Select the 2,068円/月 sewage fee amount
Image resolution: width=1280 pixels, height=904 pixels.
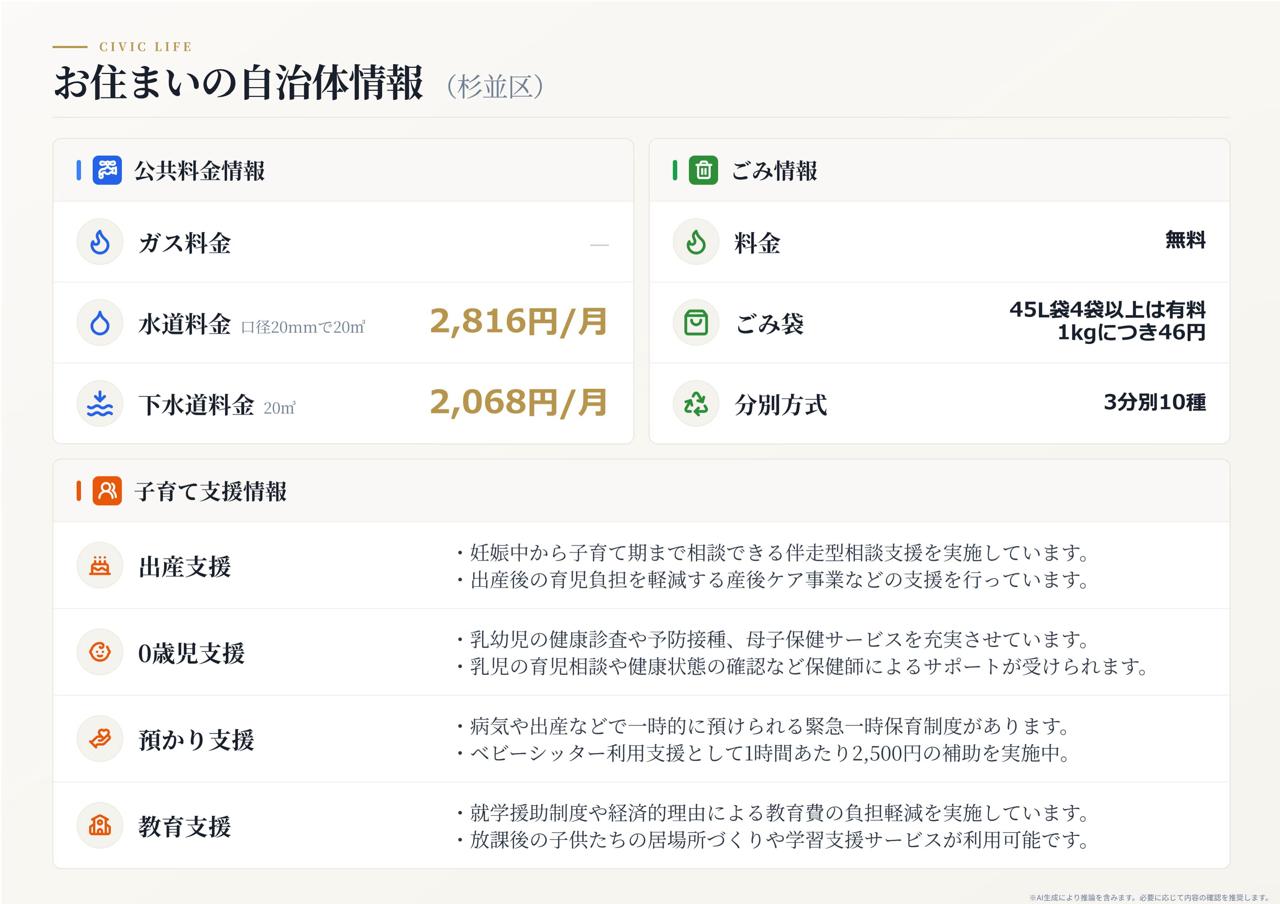click(519, 403)
